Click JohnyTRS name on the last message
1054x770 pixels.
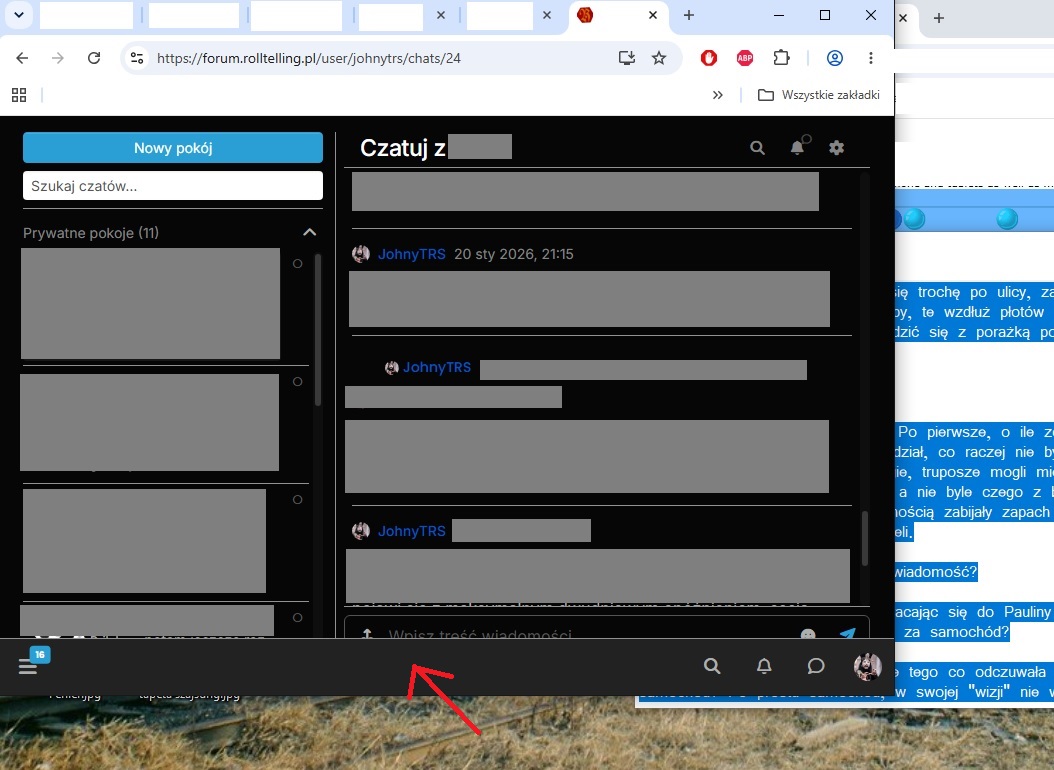411,531
